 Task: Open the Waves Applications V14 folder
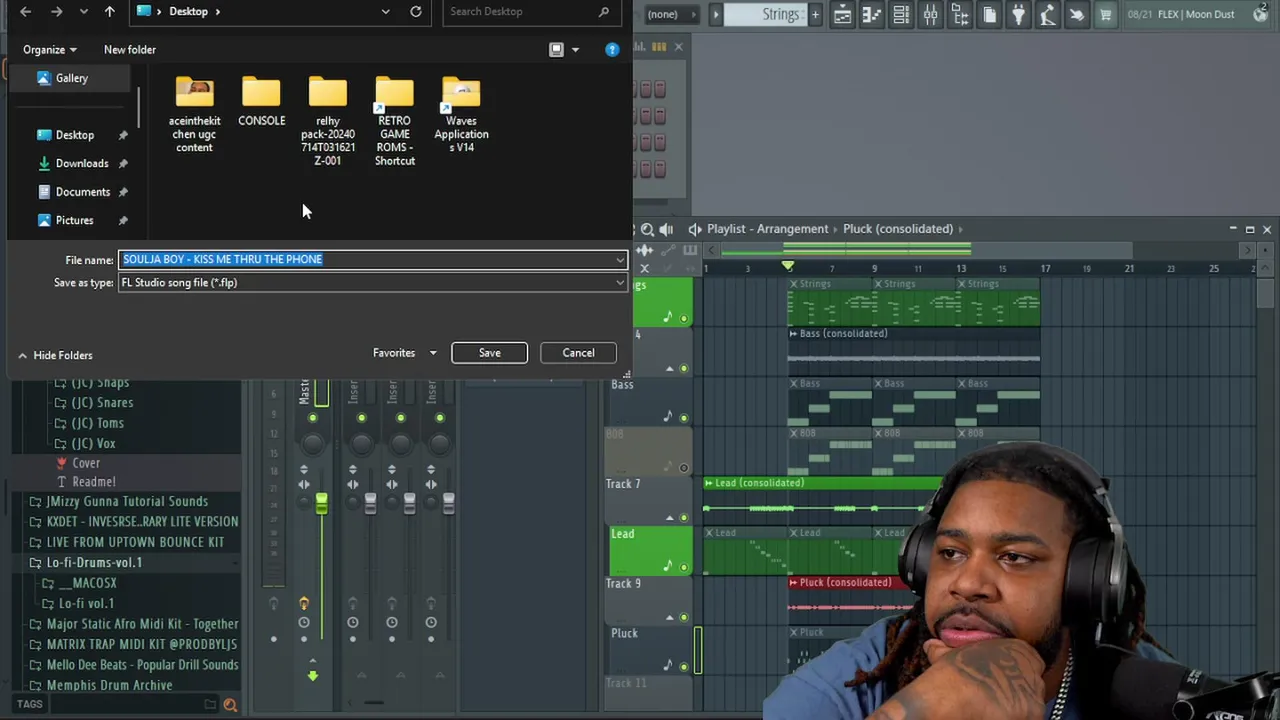tap(461, 115)
